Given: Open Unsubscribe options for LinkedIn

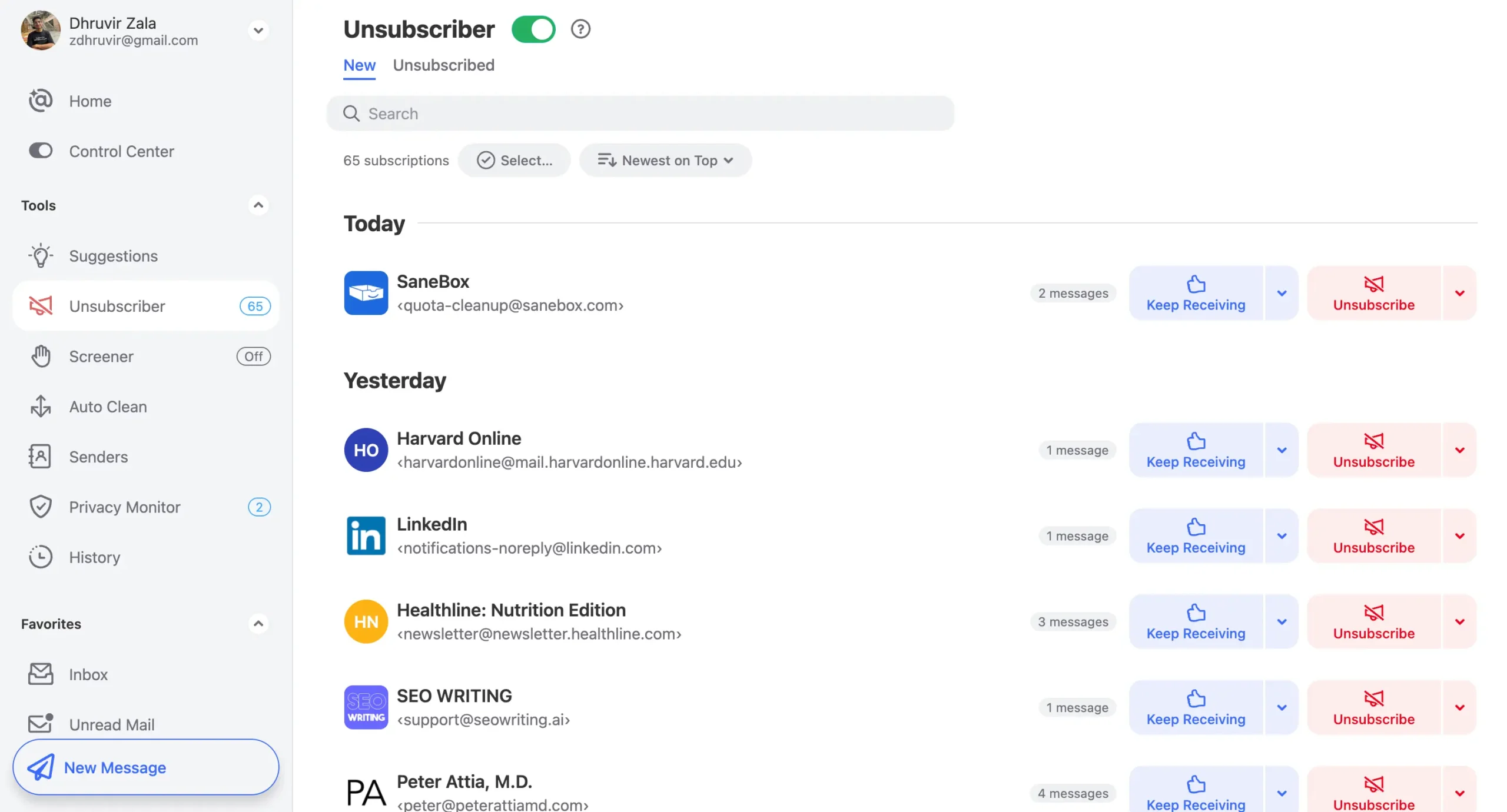Looking at the screenshot, I should (1459, 535).
